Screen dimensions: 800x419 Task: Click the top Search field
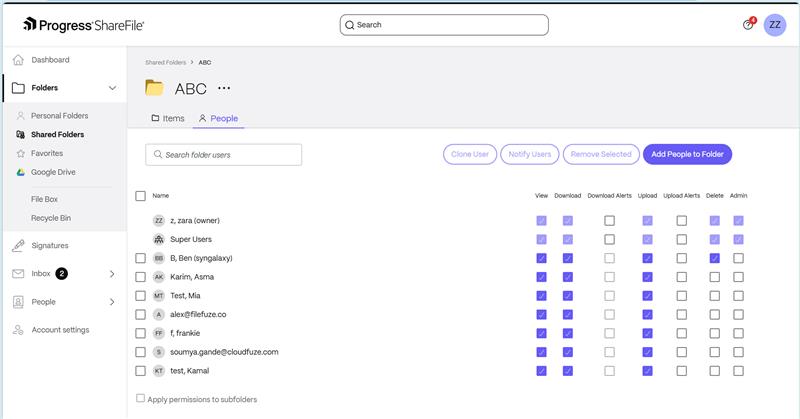tap(444, 25)
